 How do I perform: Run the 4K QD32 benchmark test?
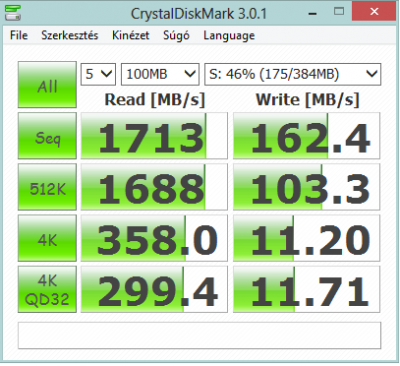tap(47, 289)
